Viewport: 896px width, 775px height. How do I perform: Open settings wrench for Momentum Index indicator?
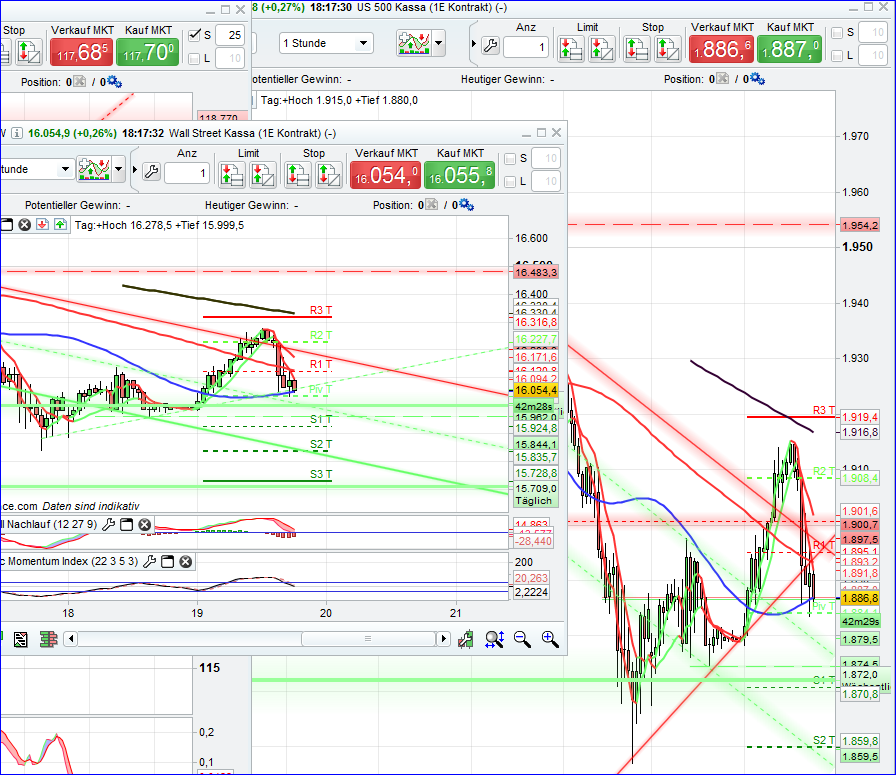150,562
